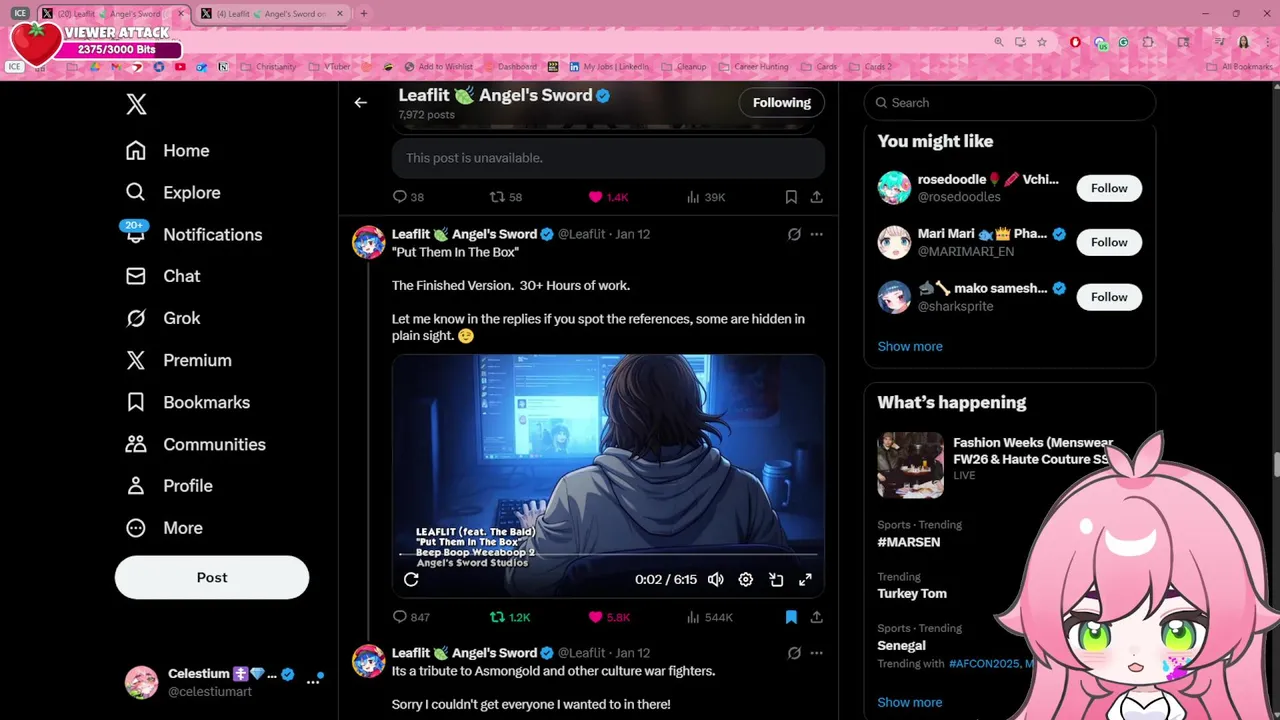
Task: Open Chat from the sidebar
Action: [x=162, y=276]
